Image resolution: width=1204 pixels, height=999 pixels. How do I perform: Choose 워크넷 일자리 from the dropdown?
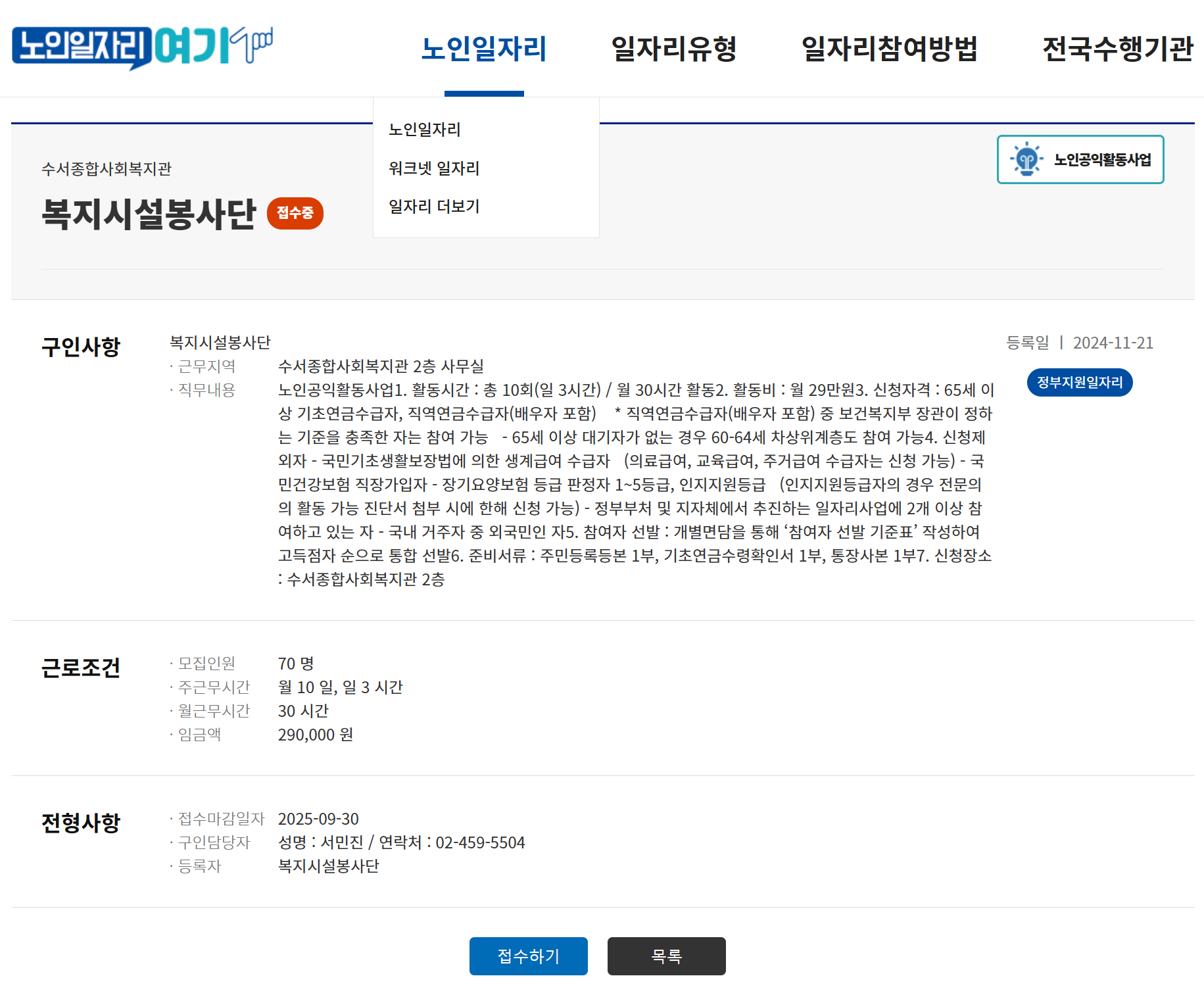[x=434, y=168]
